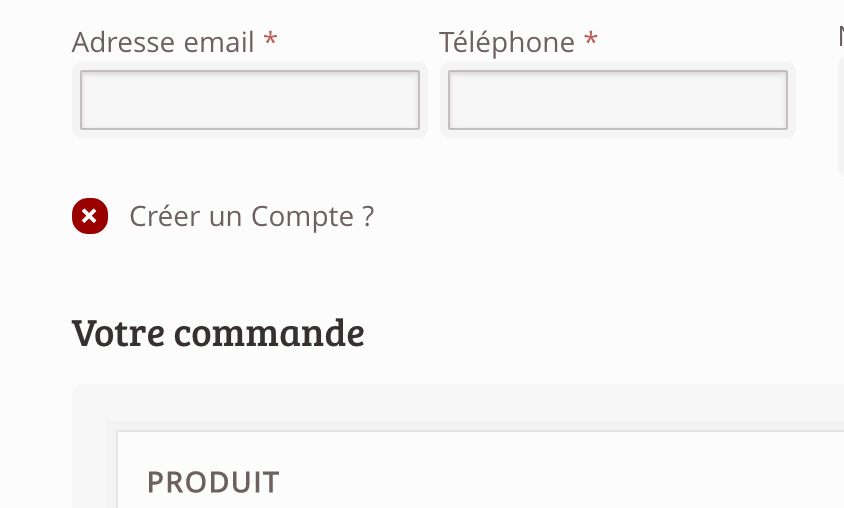Image resolution: width=844 pixels, height=508 pixels.
Task: Click the word 'Compte' in checkbox label
Action: (x=303, y=217)
